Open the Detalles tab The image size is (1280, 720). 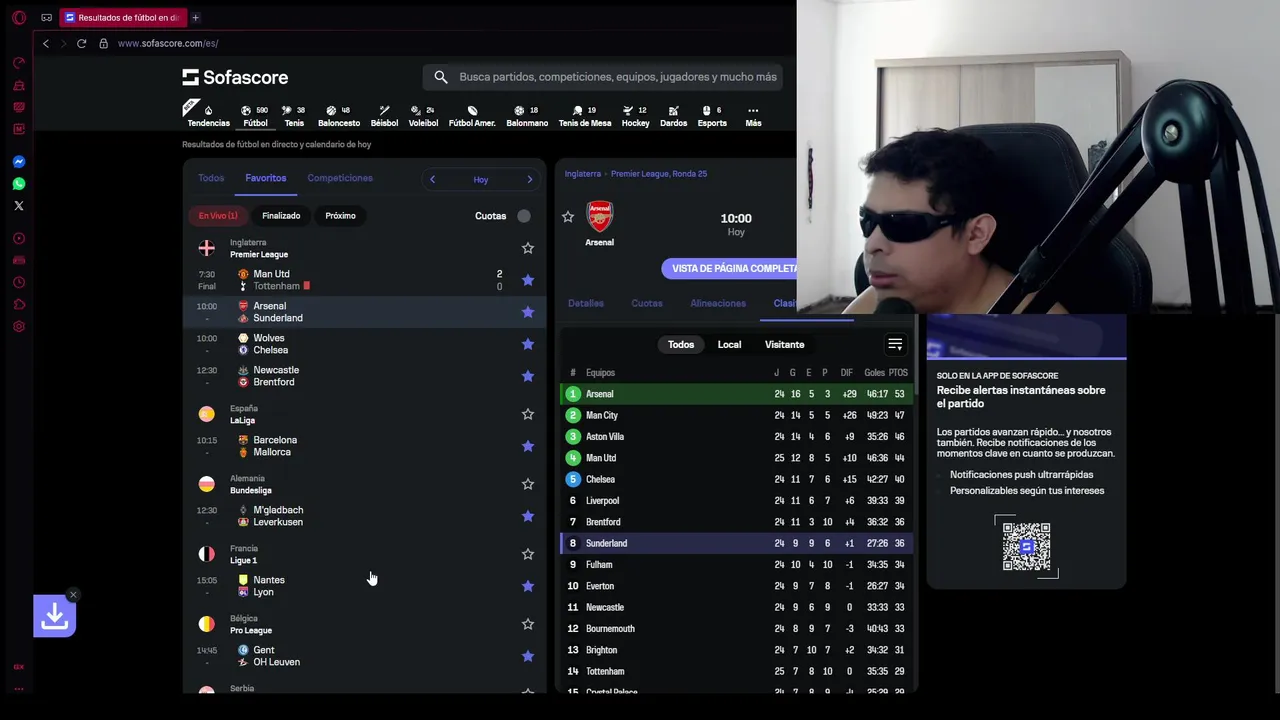(586, 303)
